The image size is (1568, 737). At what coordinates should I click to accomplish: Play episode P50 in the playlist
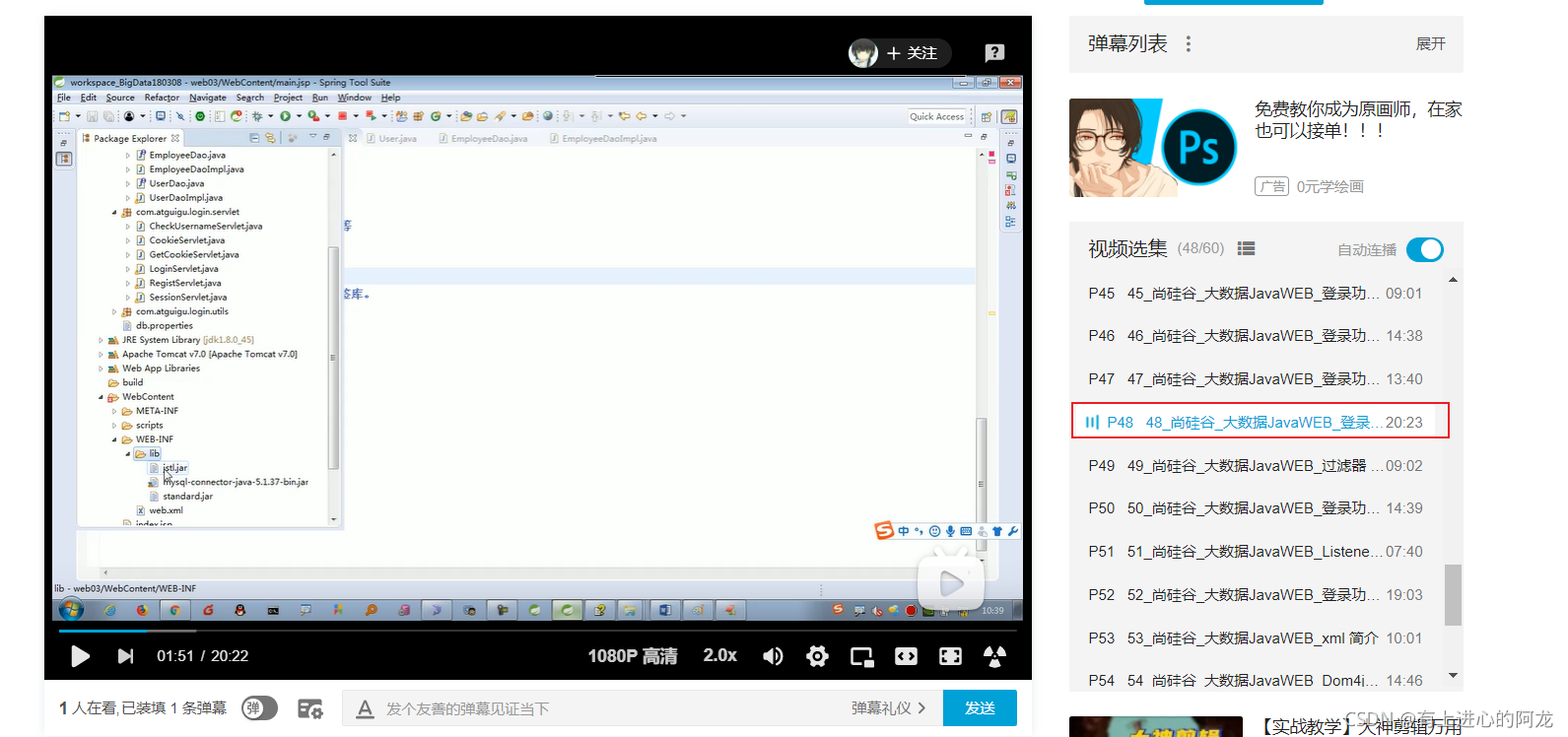(x=1256, y=508)
